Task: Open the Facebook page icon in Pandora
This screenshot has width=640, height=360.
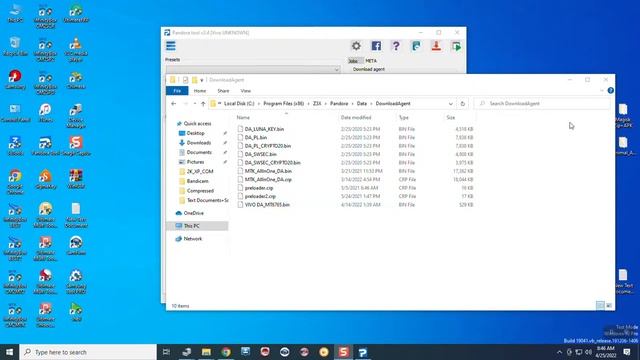Action: tap(376, 46)
